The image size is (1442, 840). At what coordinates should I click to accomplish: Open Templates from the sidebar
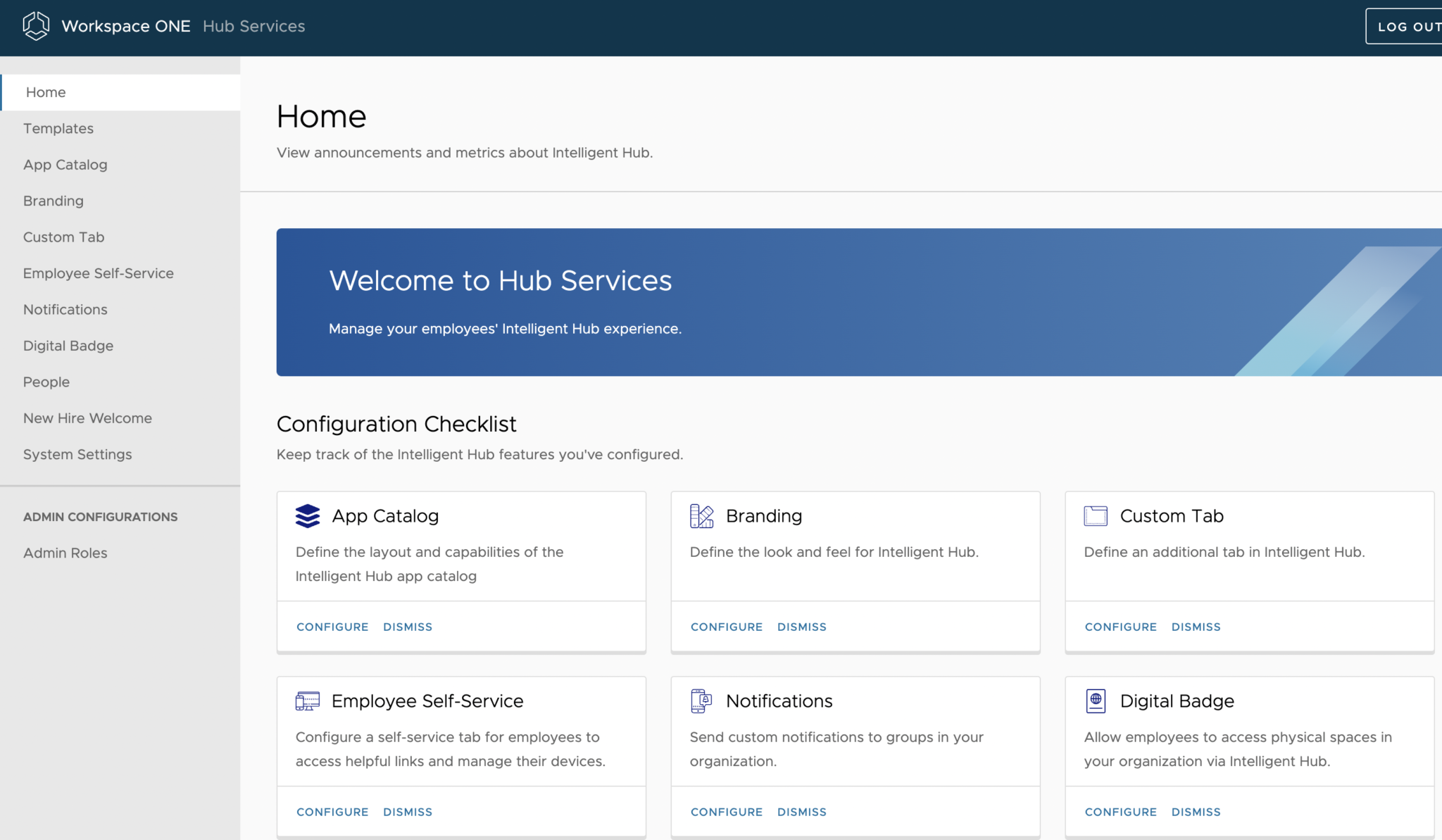click(x=58, y=128)
